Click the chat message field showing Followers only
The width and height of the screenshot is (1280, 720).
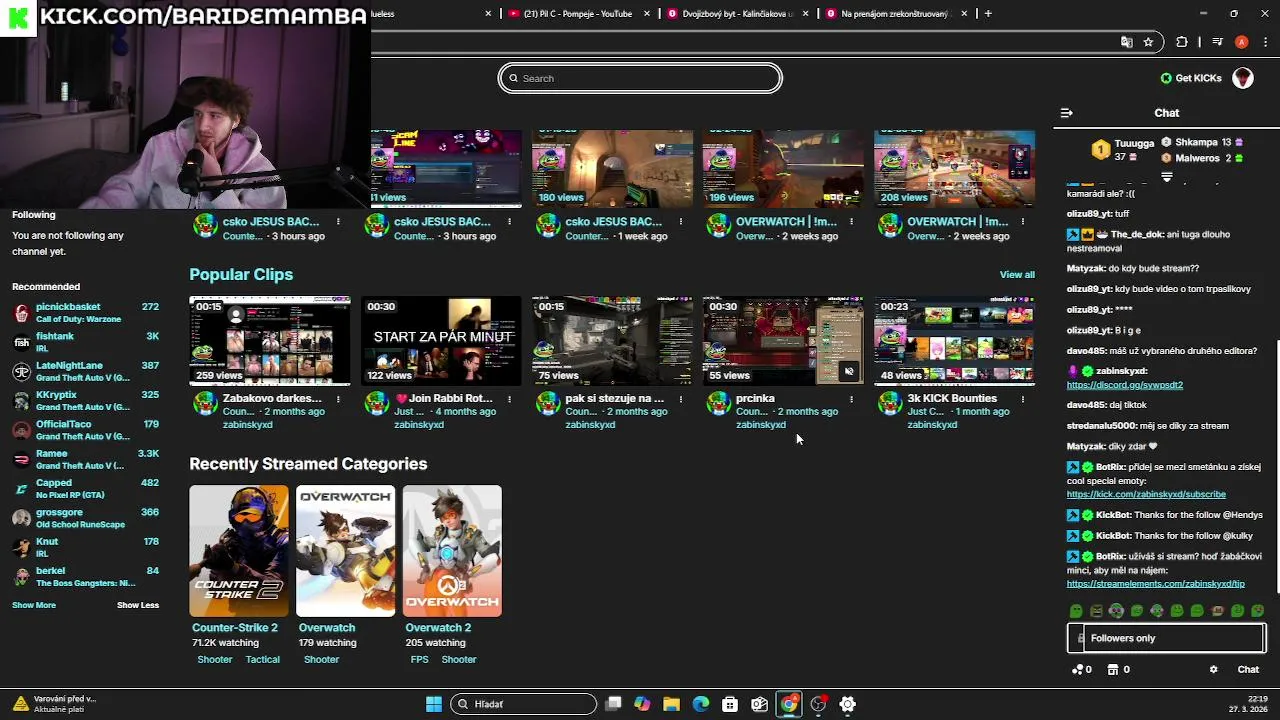pyautogui.click(x=1166, y=638)
